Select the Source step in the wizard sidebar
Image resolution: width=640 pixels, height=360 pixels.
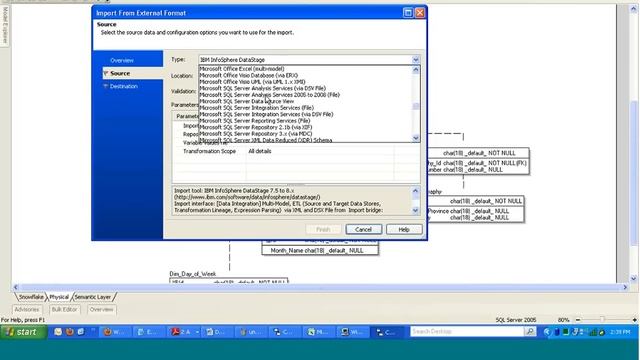[120, 73]
